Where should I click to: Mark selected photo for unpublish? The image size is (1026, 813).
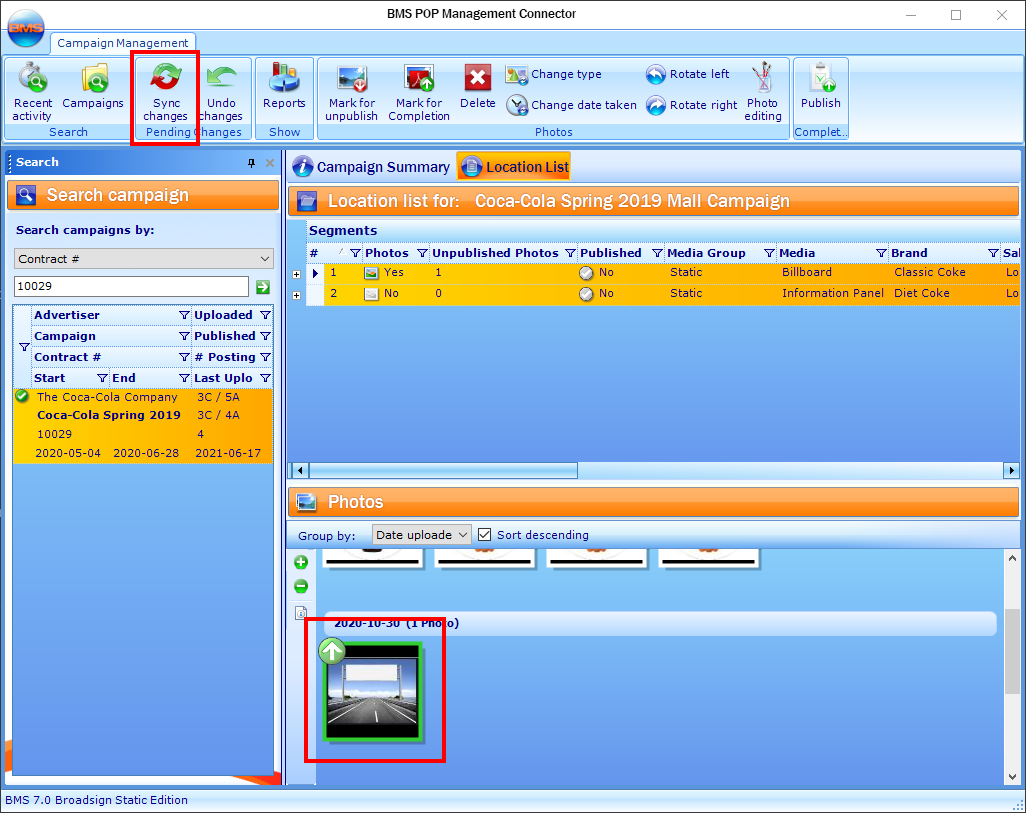coord(352,92)
